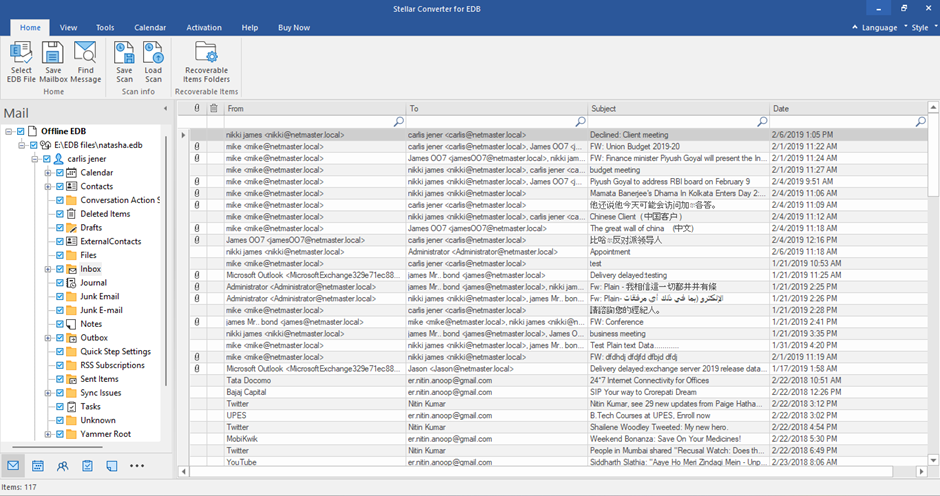Click search icon in From filter

[399, 122]
